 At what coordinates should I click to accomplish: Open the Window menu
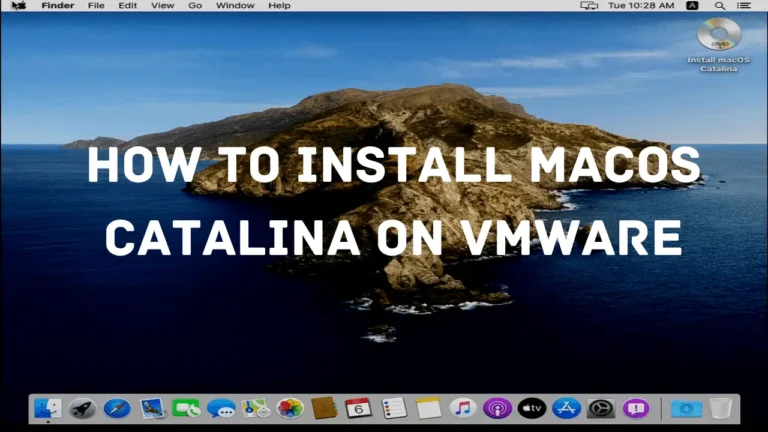pyautogui.click(x=235, y=6)
